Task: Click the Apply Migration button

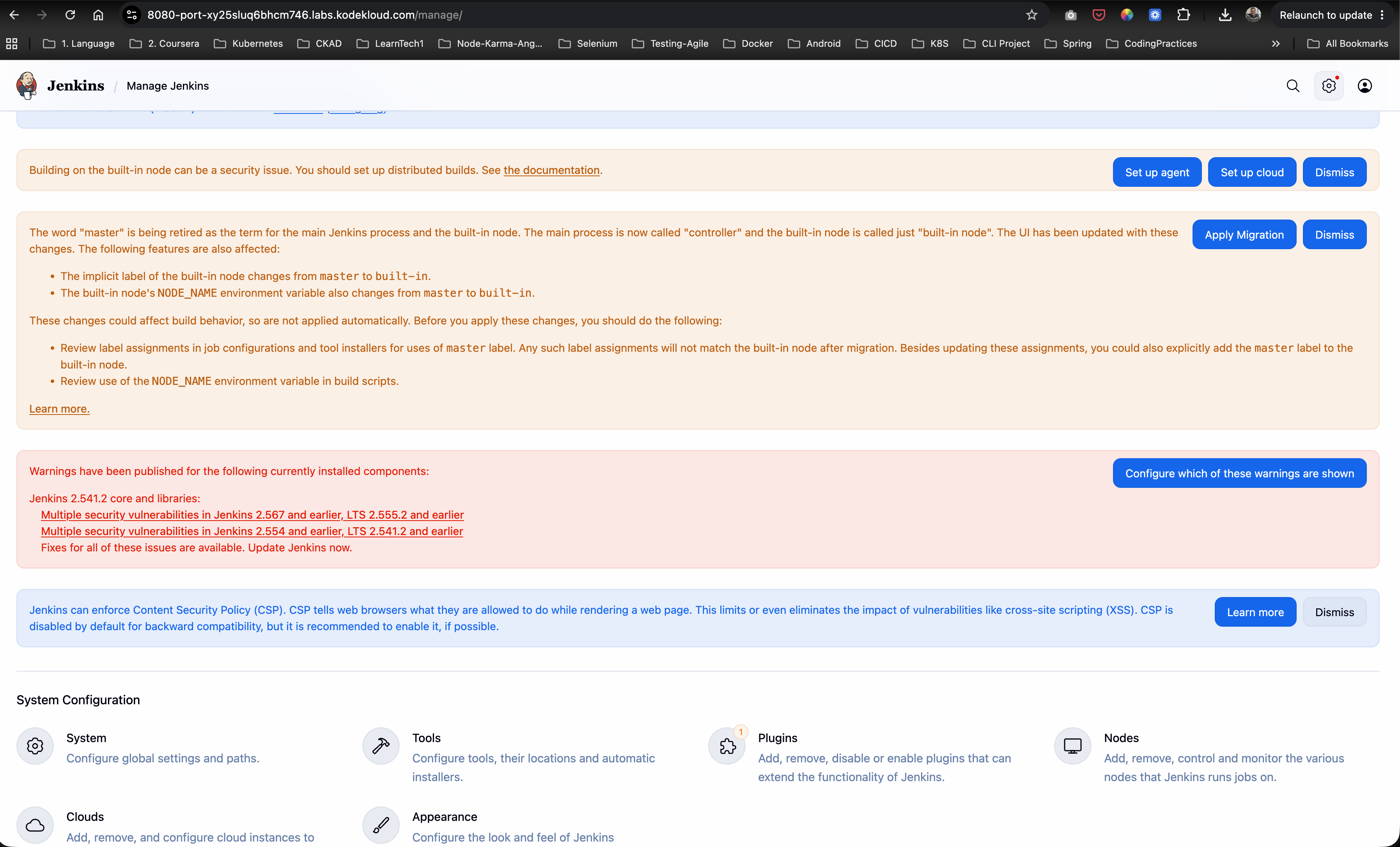Action: coord(1244,235)
